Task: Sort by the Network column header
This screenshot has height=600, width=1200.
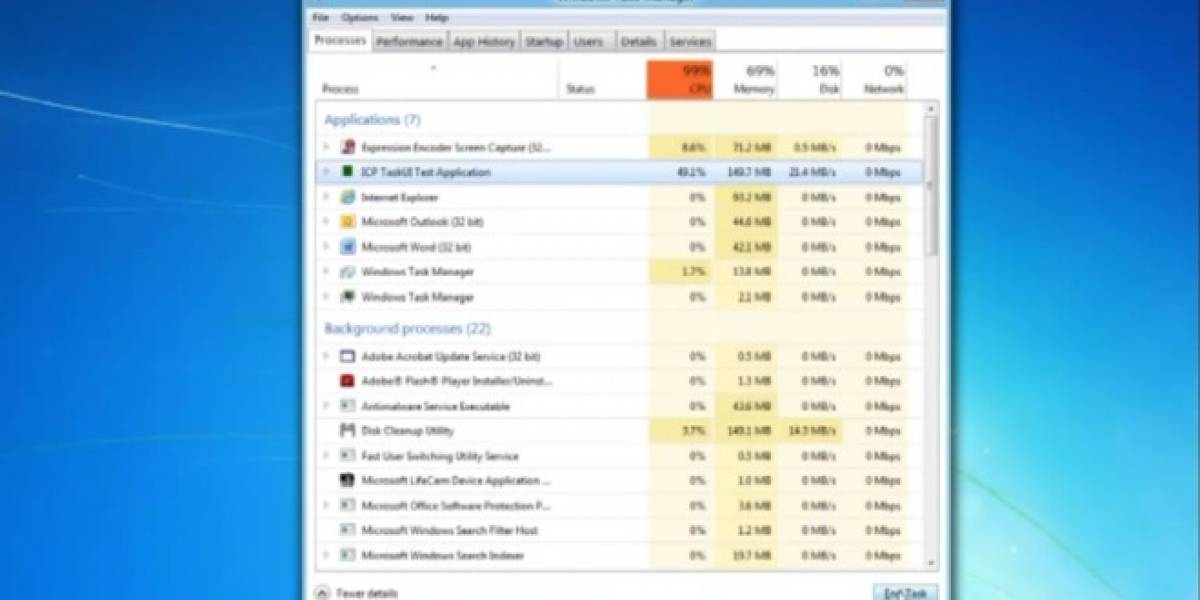Action: pyautogui.click(x=875, y=80)
